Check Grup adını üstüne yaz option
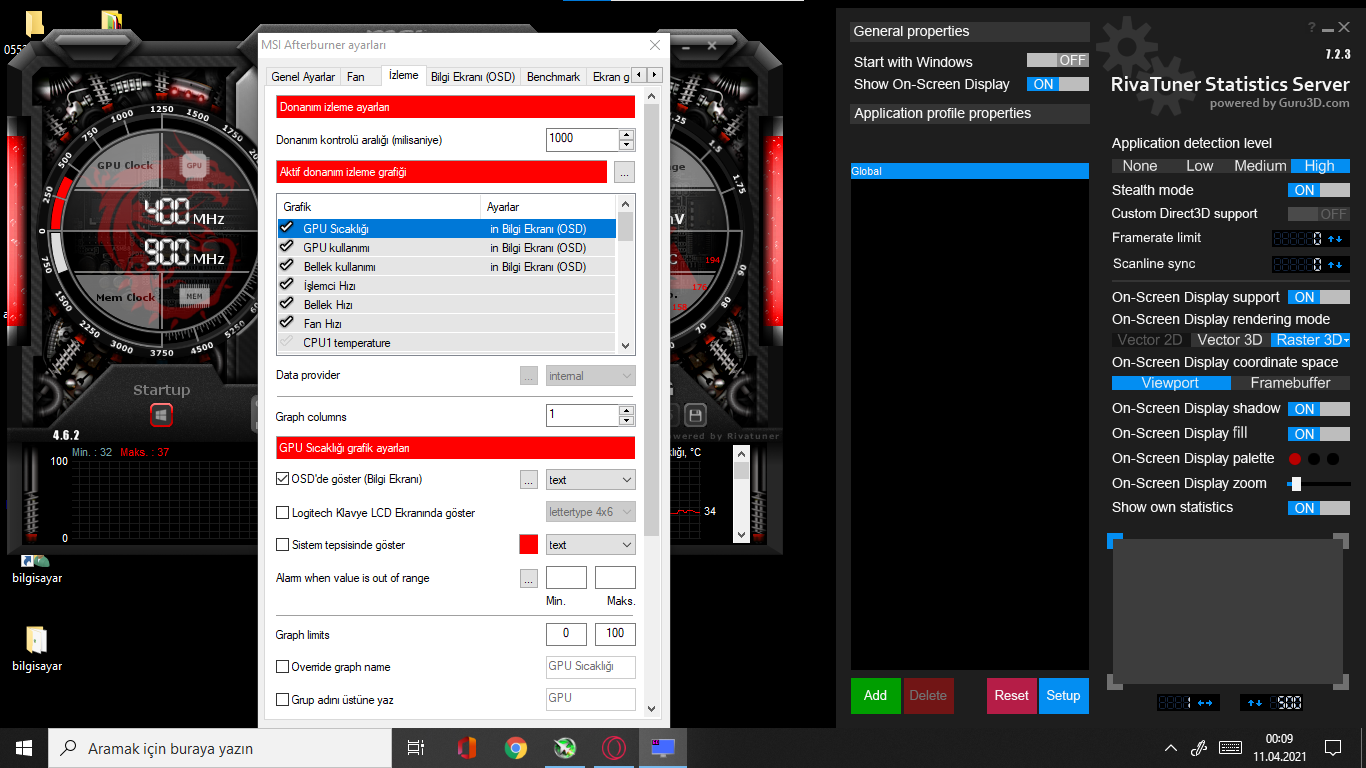The height and width of the screenshot is (768, 1366). pos(282,700)
